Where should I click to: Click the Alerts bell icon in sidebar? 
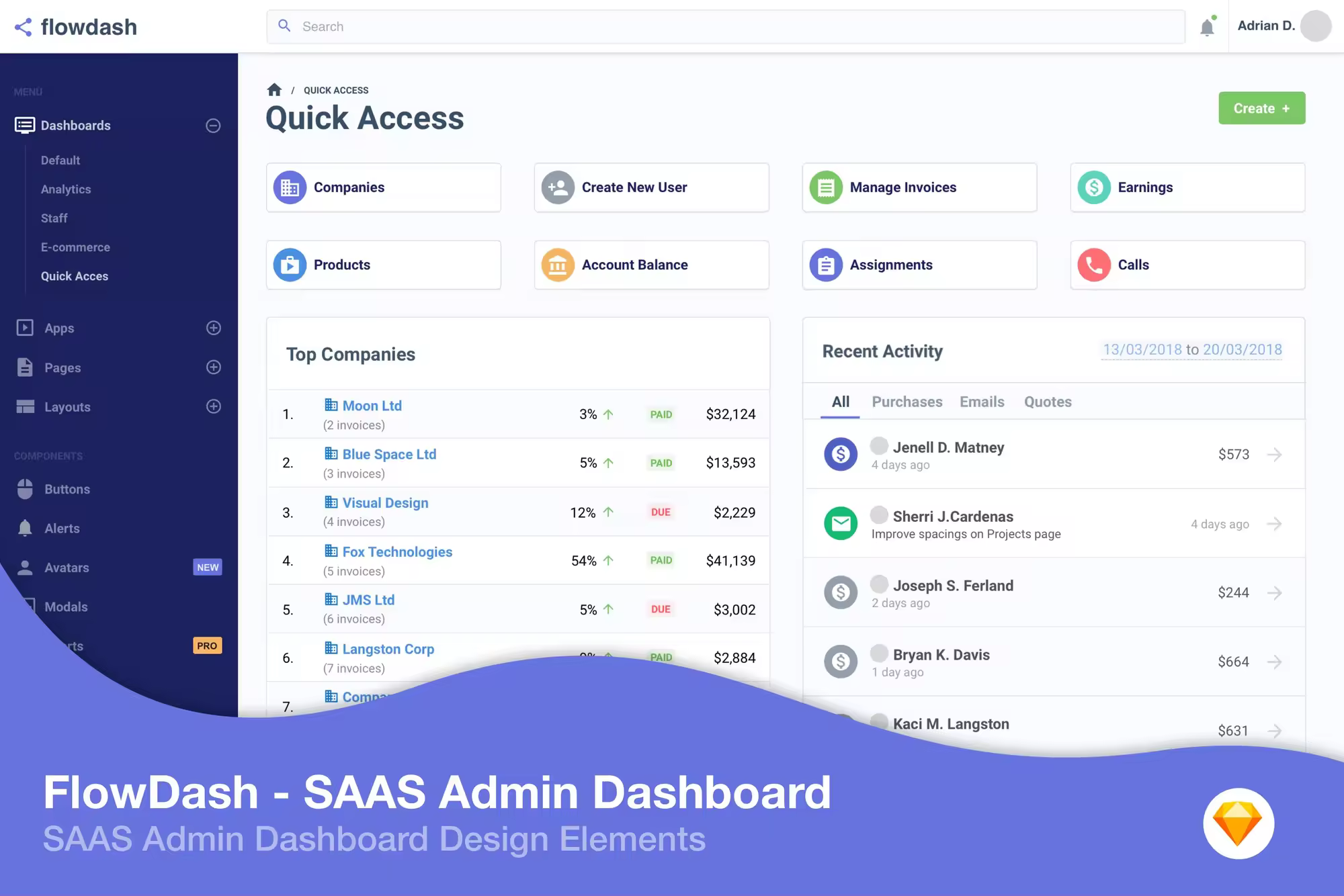(25, 528)
